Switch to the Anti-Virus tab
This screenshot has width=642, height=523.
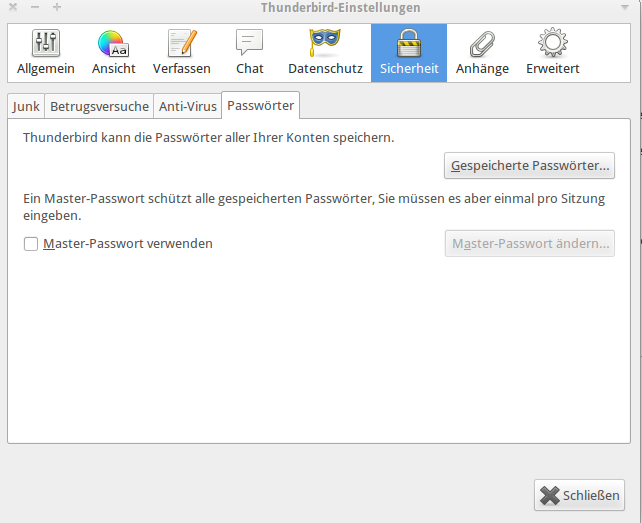tap(188, 106)
